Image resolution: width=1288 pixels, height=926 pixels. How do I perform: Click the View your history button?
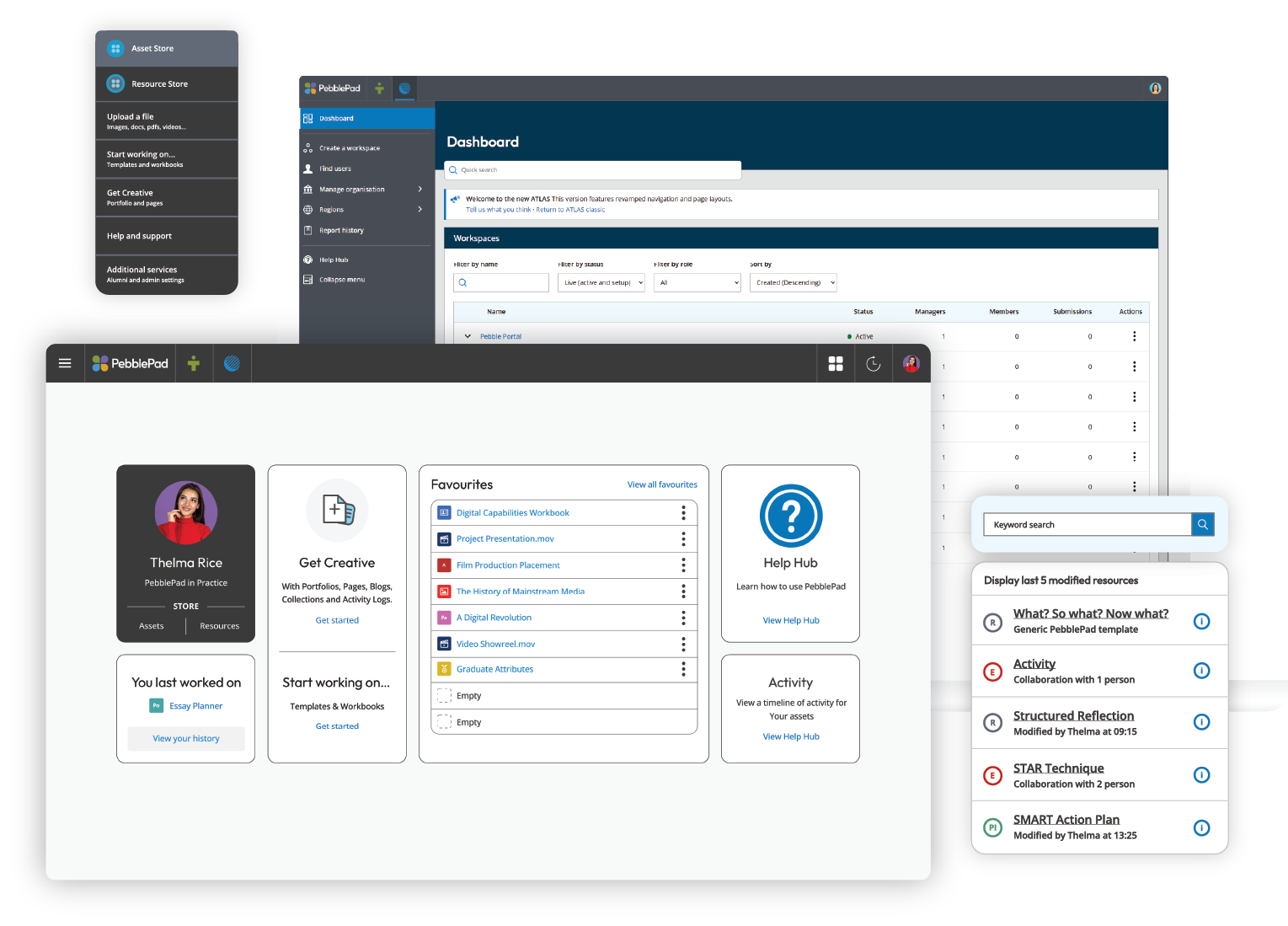[186, 738]
